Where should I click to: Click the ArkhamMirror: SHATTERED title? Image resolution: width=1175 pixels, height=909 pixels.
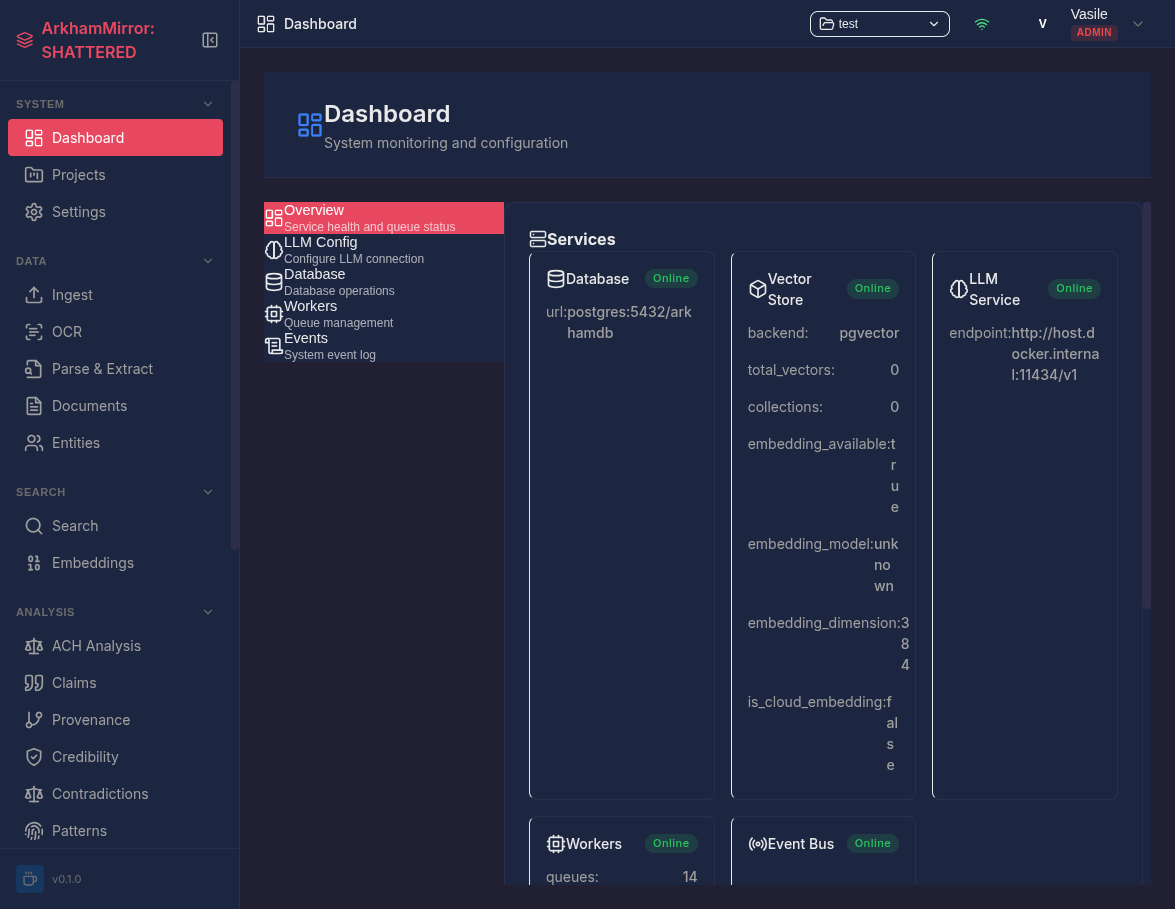click(x=98, y=40)
